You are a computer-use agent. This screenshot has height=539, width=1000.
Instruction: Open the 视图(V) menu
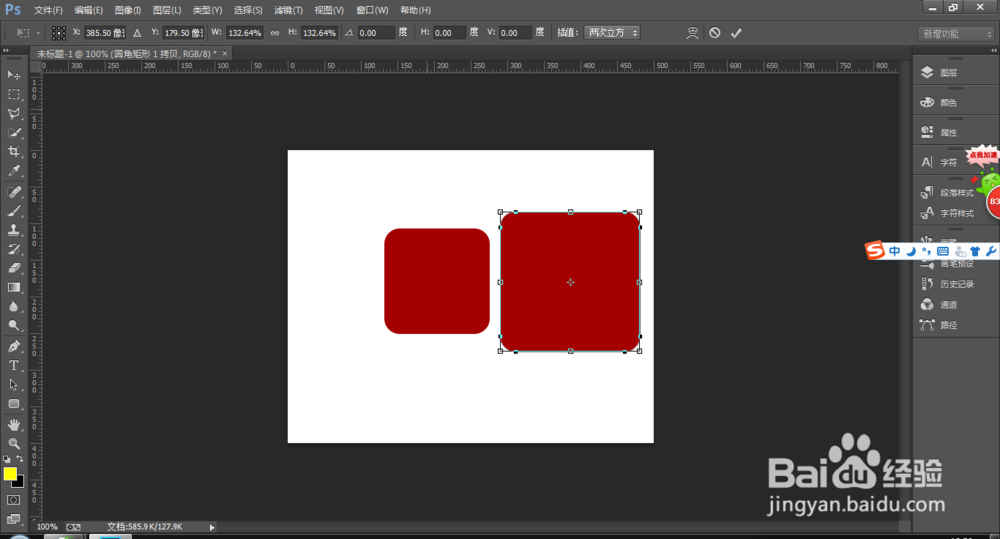pos(329,10)
